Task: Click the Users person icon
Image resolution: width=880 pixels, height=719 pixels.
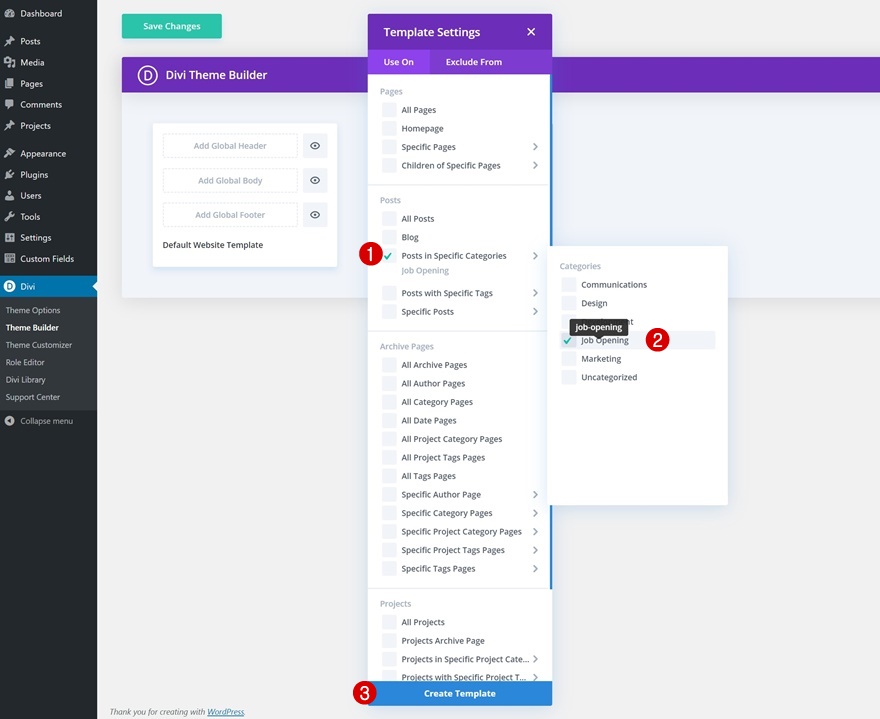Action: tap(10, 195)
